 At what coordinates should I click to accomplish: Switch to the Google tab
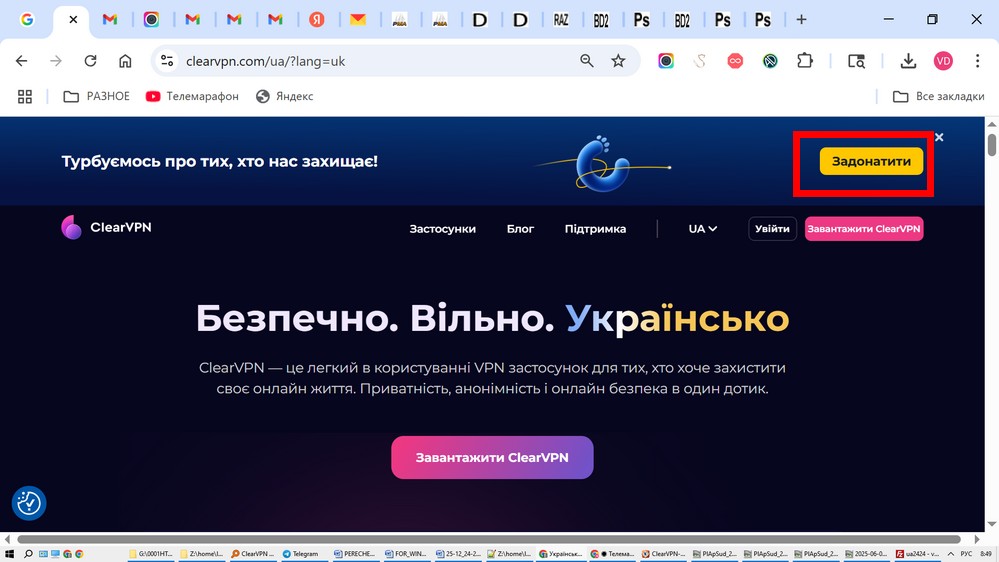pyautogui.click(x=27, y=20)
